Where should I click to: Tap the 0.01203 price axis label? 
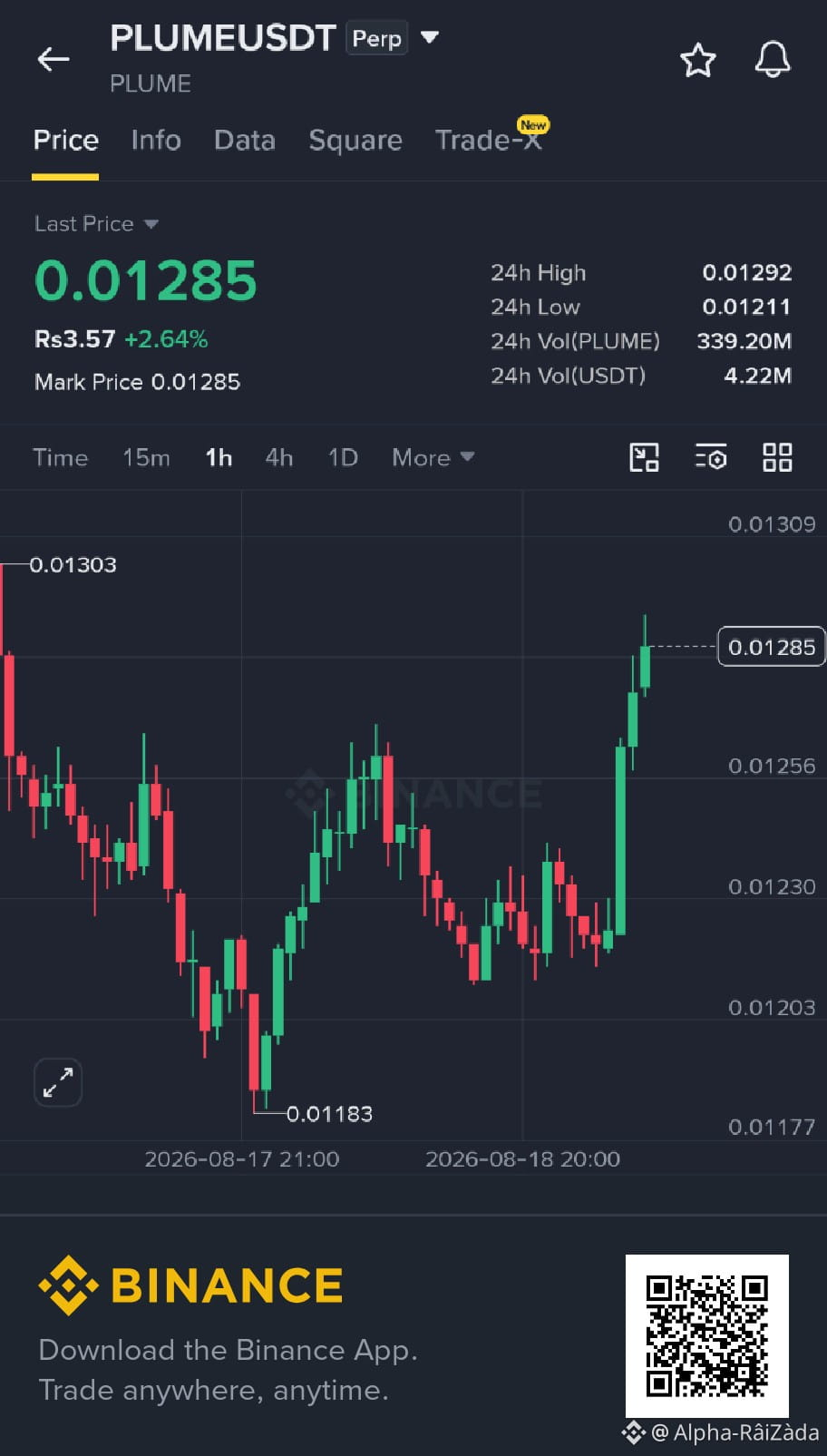(x=772, y=1007)
